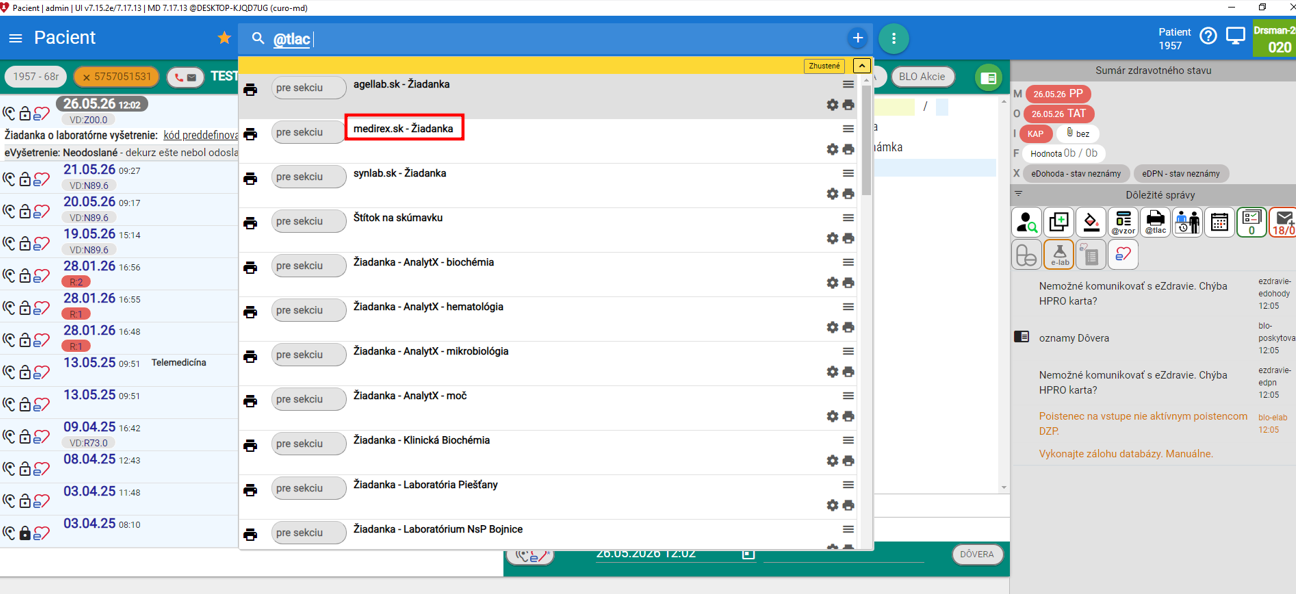The height and width of the screenshot is (594, 1296).
Task: Click the two persons with clock icon
Action: [1187, 222]
